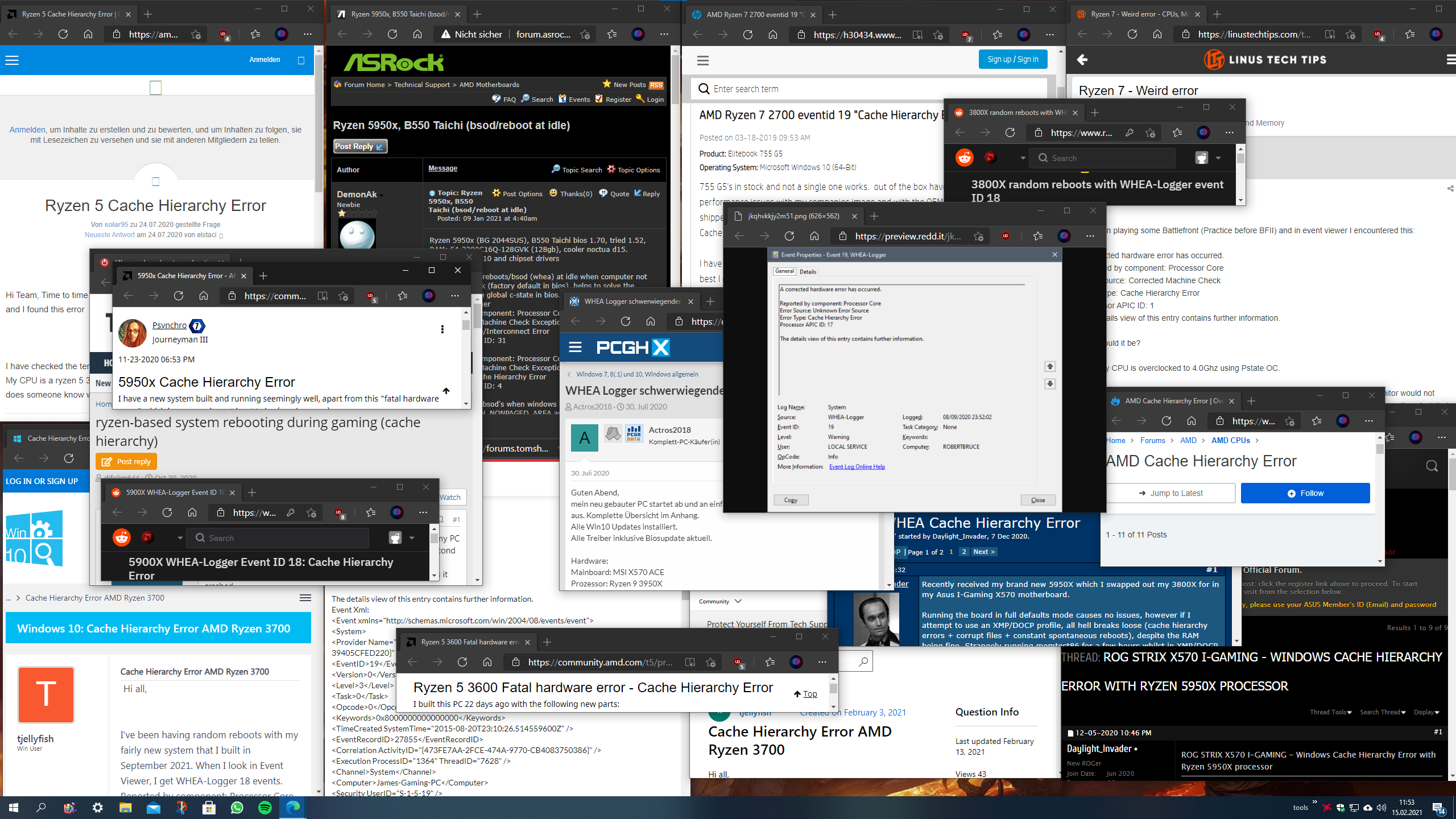This screenshot has height=819, width=1456.
Task: Click Copy in Event Properties dialog
Action: coord(791,500)
